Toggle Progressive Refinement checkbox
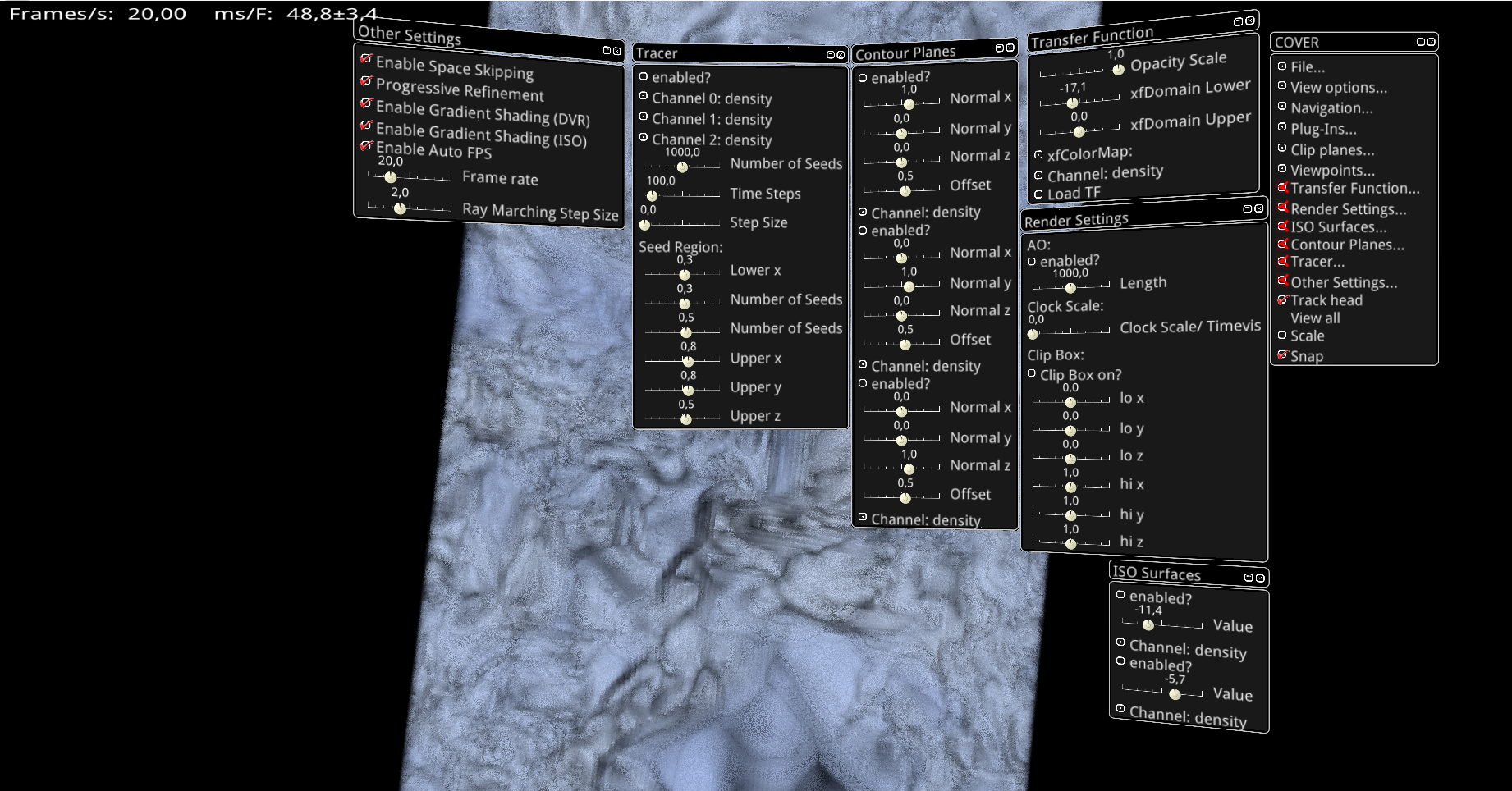Viewport: 1512px width, 791px height. click(x=366, y=81)
